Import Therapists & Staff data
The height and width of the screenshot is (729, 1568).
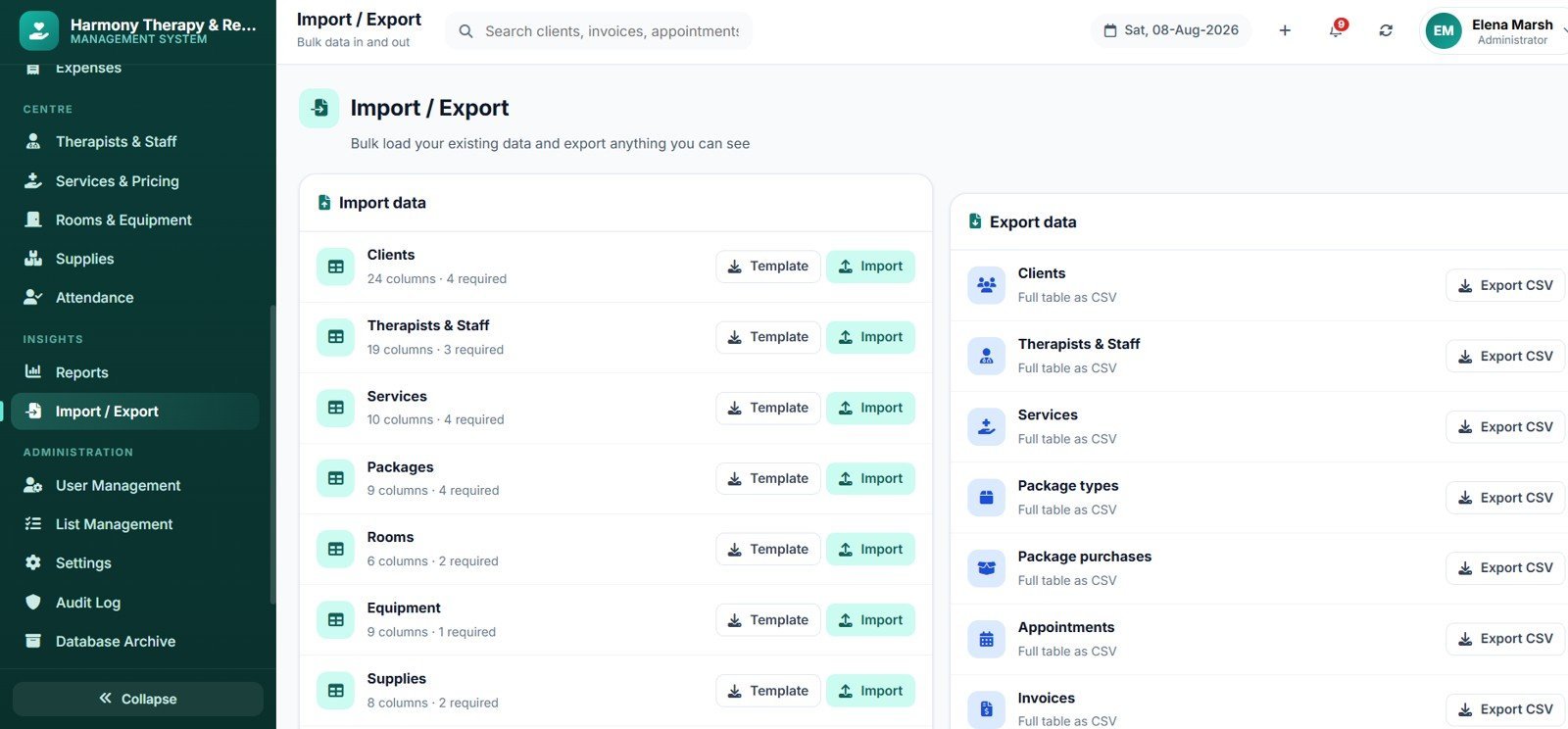pyautogui.click(x=871, y=337)
